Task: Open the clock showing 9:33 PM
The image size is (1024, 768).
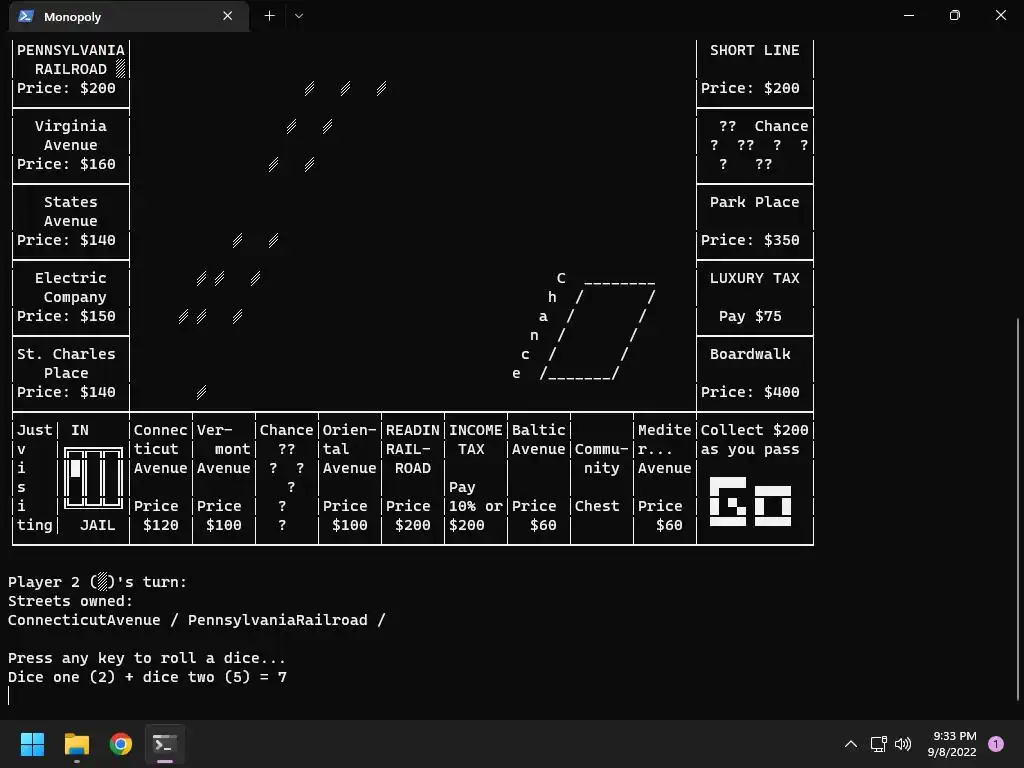Action: 952,744
